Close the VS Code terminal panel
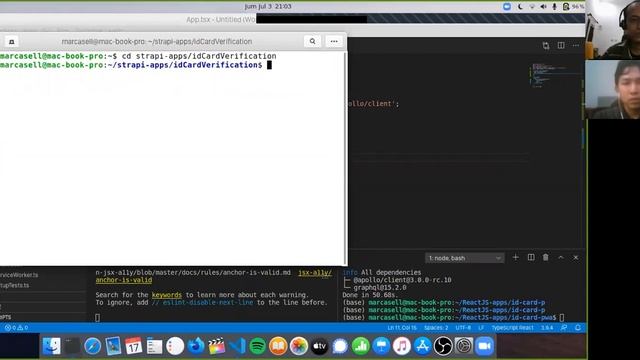The image size is (640, 360). point(576,258)
